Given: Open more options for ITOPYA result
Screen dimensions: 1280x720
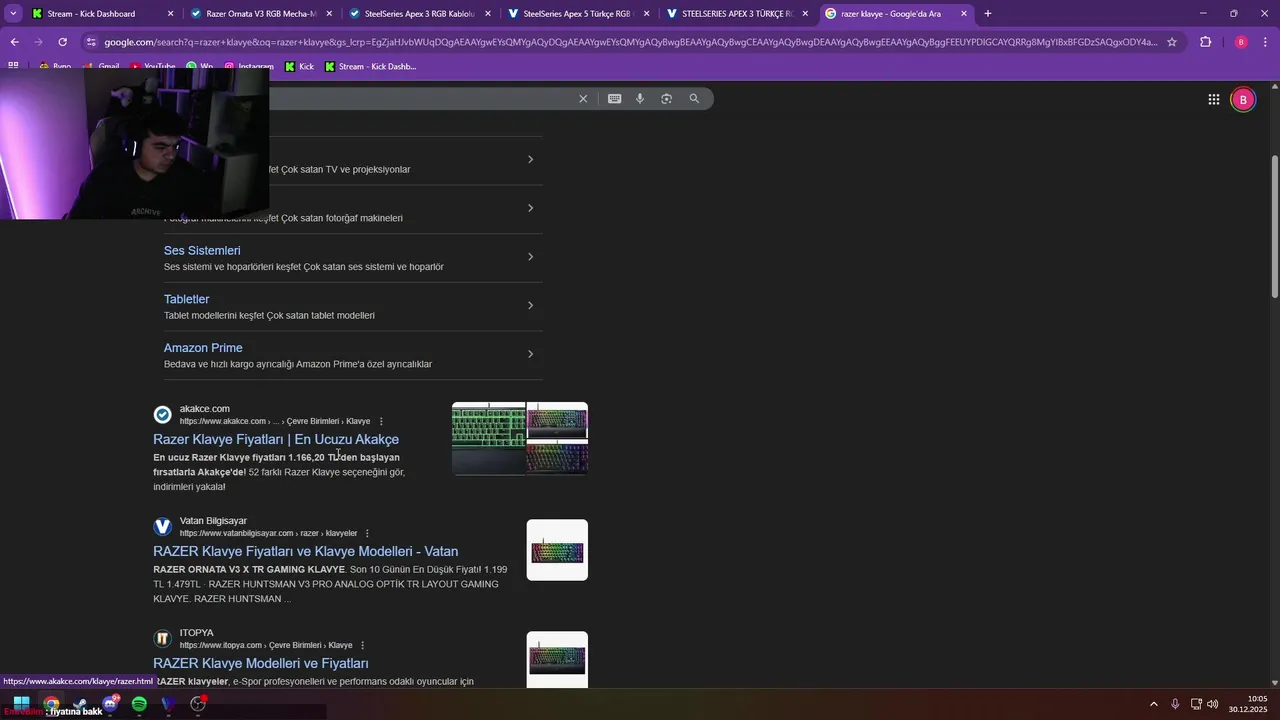Looking at the screenshot, I should point(362,645).
